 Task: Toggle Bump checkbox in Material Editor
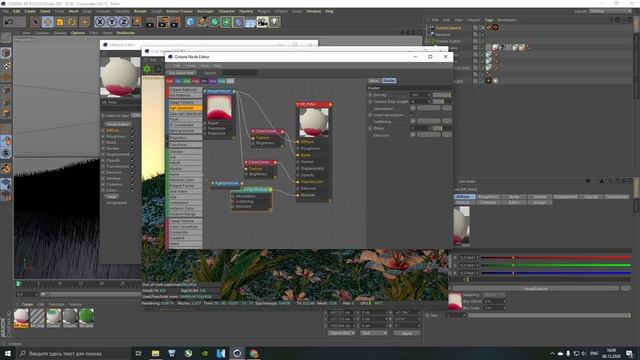coord(133,142)
